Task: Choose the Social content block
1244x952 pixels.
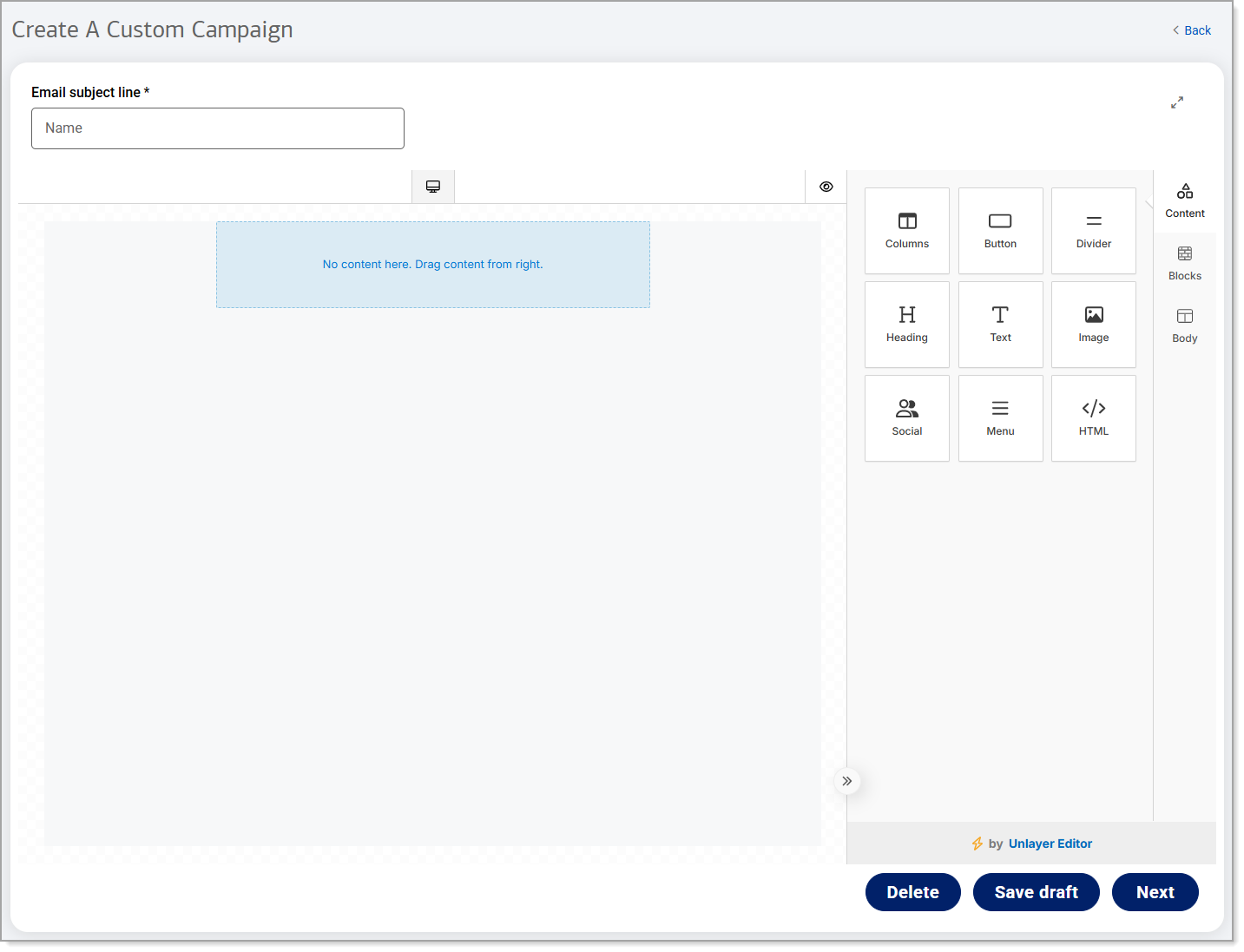Action: pyautogui.click(x=906, y=418)
